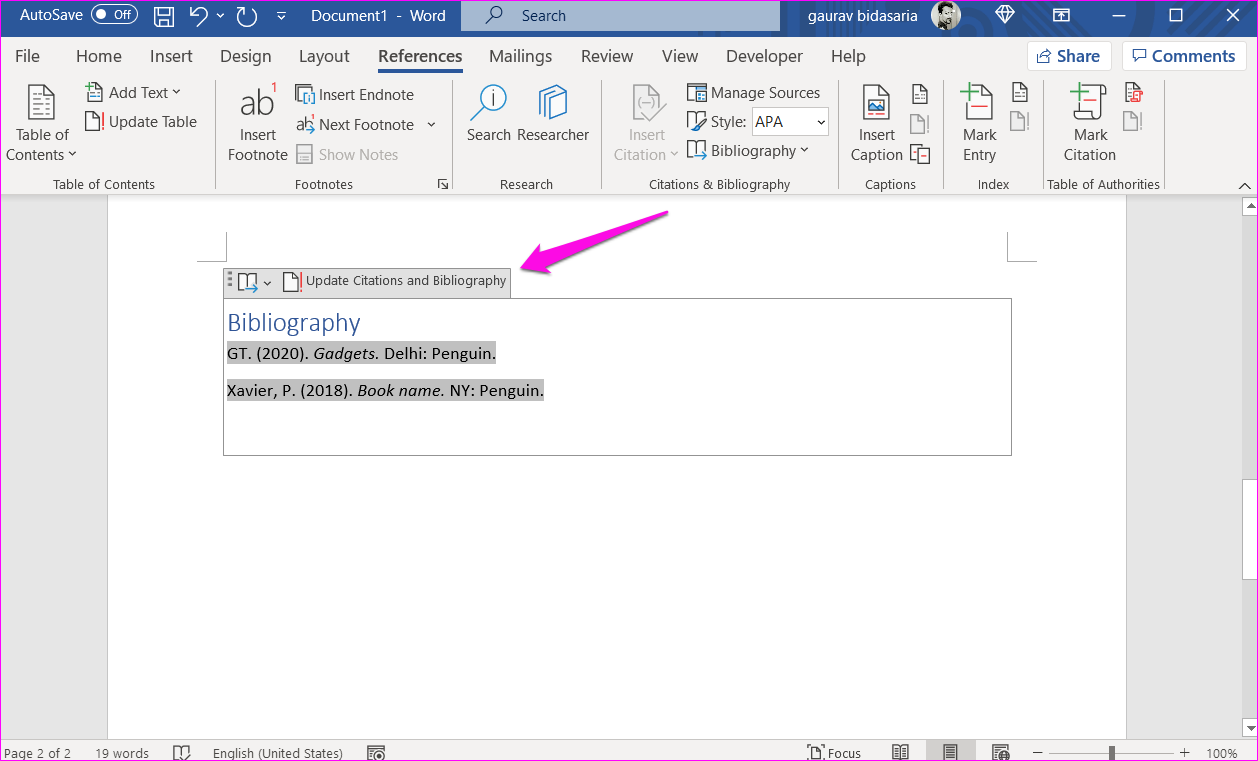Click the Insert Caption button

pos(877,124)
